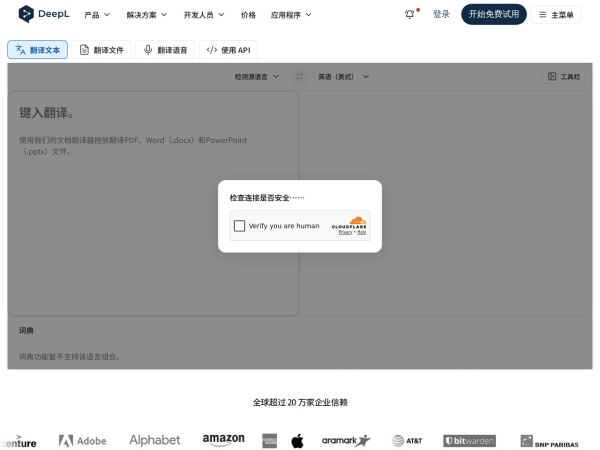The width and height of the screenshot is (600, 450).
Task: Click the 键入翻译 source text field
Action: tap(153, 203)
